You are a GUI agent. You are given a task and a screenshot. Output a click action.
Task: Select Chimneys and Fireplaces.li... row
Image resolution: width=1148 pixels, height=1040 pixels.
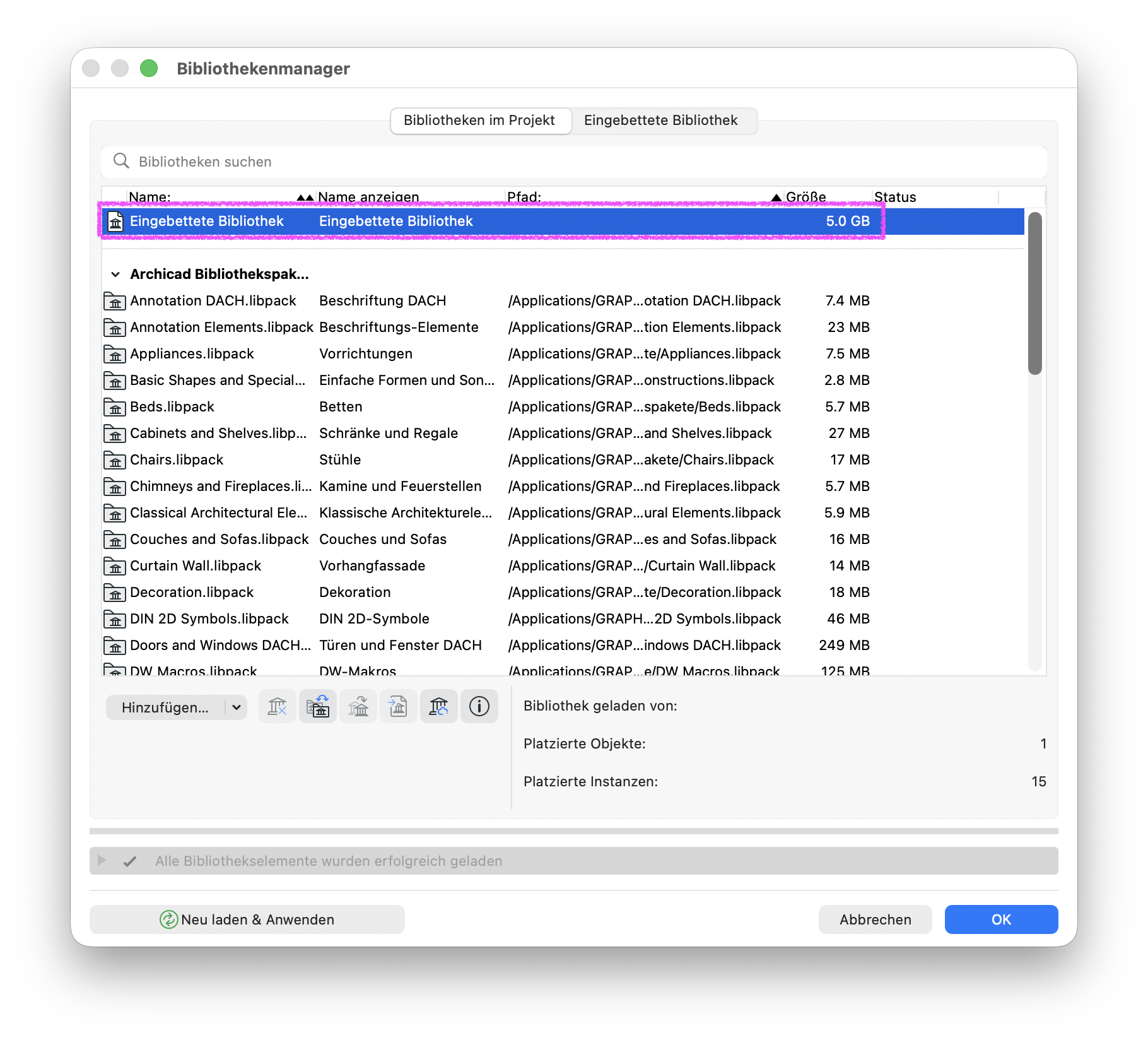[x=563, y=487]
